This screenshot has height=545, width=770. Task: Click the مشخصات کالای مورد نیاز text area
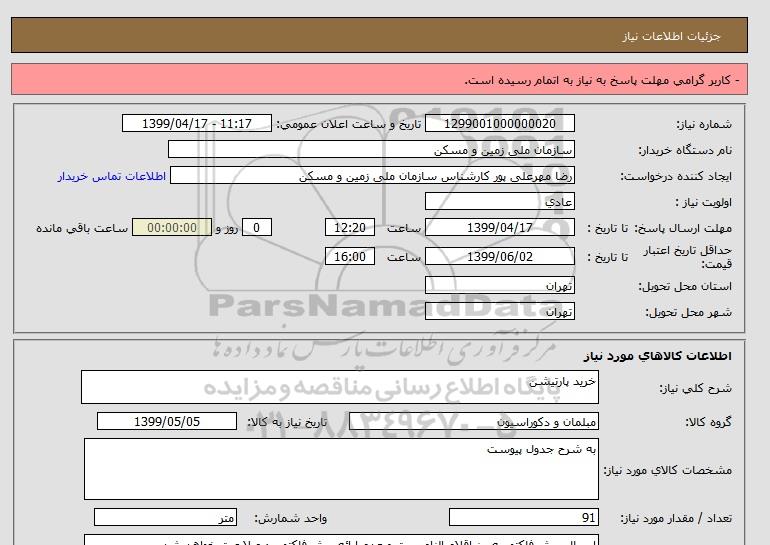pyautogui.click(x=341, y=469)
